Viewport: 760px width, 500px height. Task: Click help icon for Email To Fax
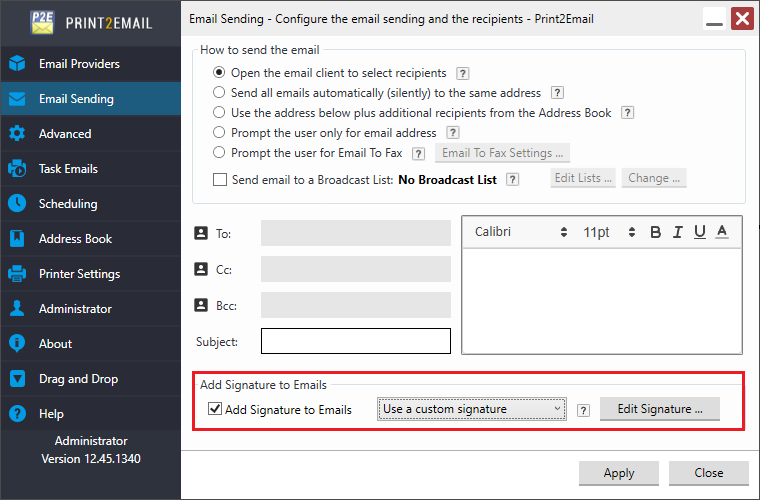click(418, 153)
